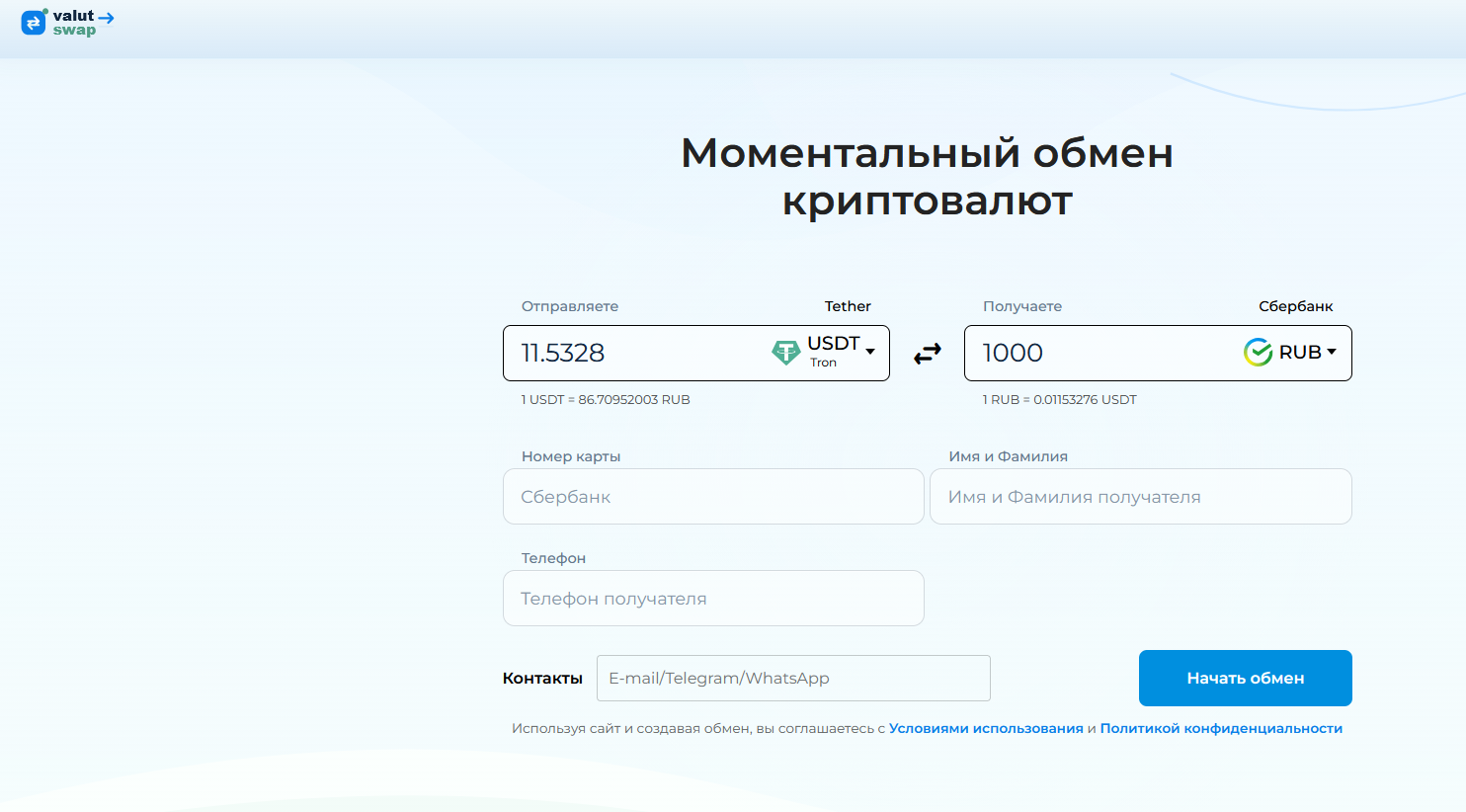This screenshot has height=812, width=1466.
Task: Click the Номер карты label
Action: tap(571, 456)
